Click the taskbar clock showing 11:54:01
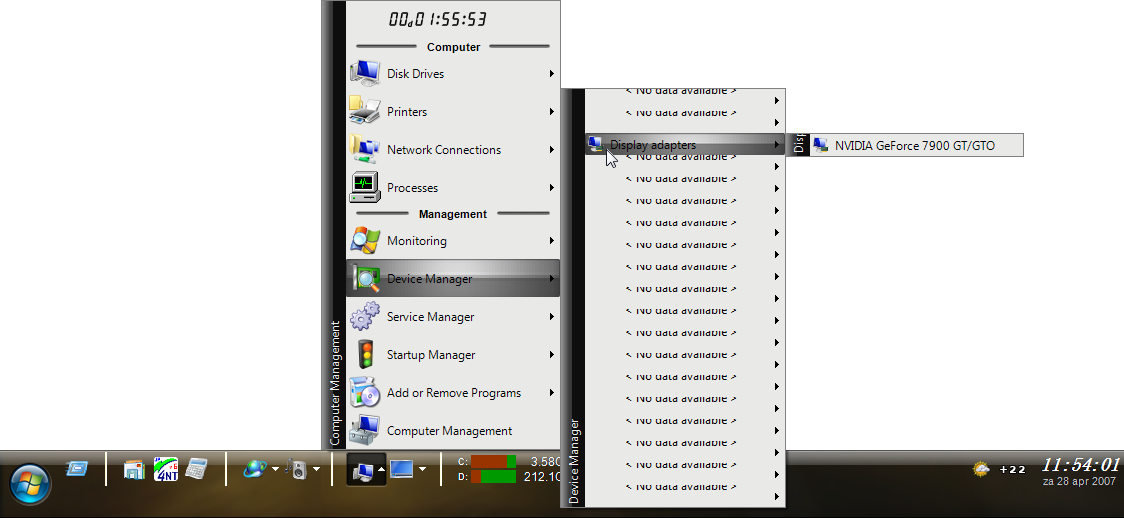Screen dimensions: 1124x518 click(1079, 465)
